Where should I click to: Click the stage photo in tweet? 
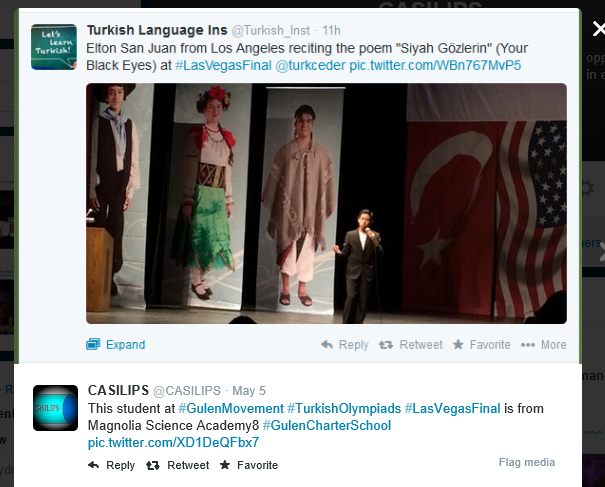(x=326, y=203)
